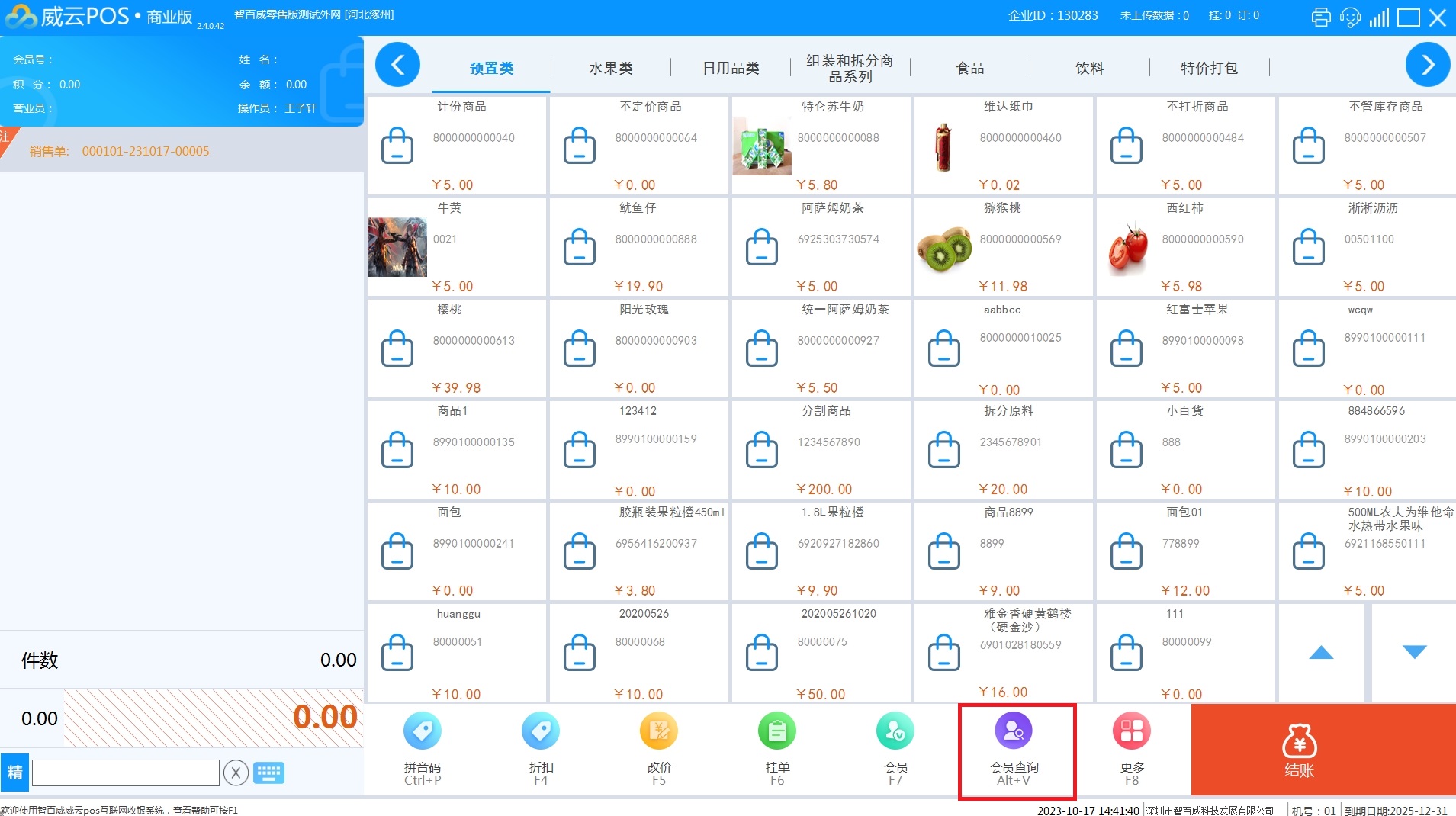Viewport: 1456px width, 816px height.
Task: Page down the product list
Action: pos(1414,652)
